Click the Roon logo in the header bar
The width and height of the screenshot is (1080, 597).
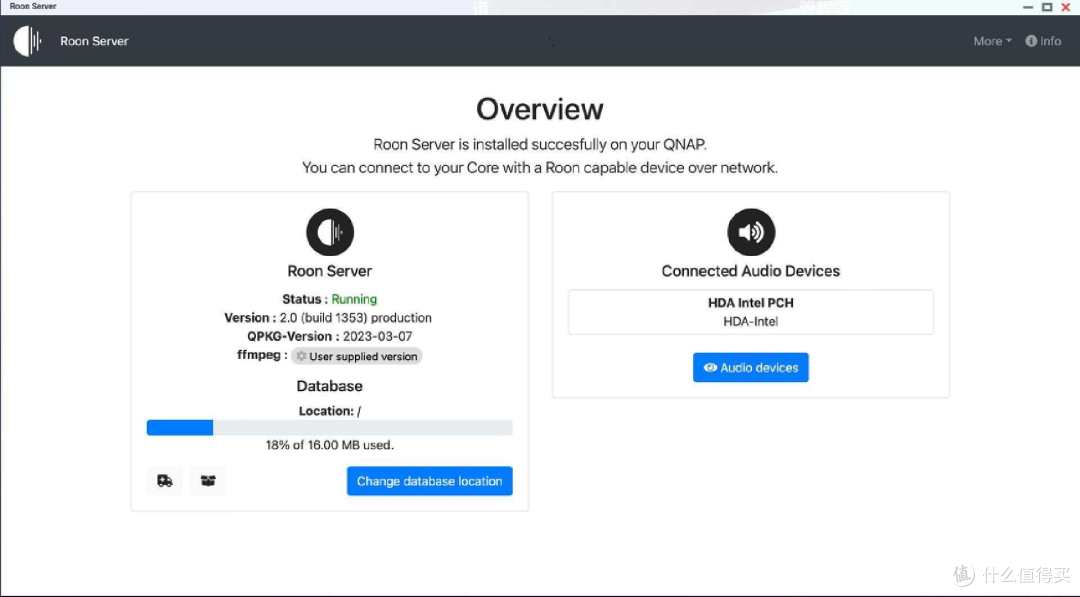28,41
